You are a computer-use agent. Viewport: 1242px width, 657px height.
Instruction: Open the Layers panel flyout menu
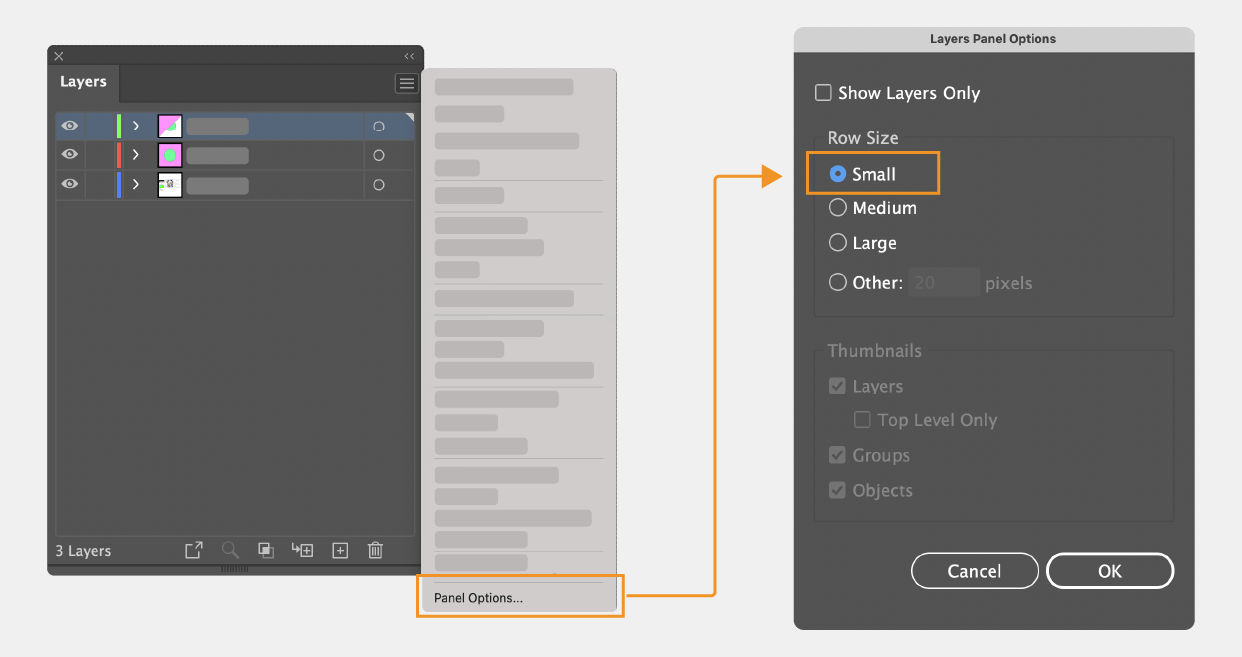pos(406,83)
